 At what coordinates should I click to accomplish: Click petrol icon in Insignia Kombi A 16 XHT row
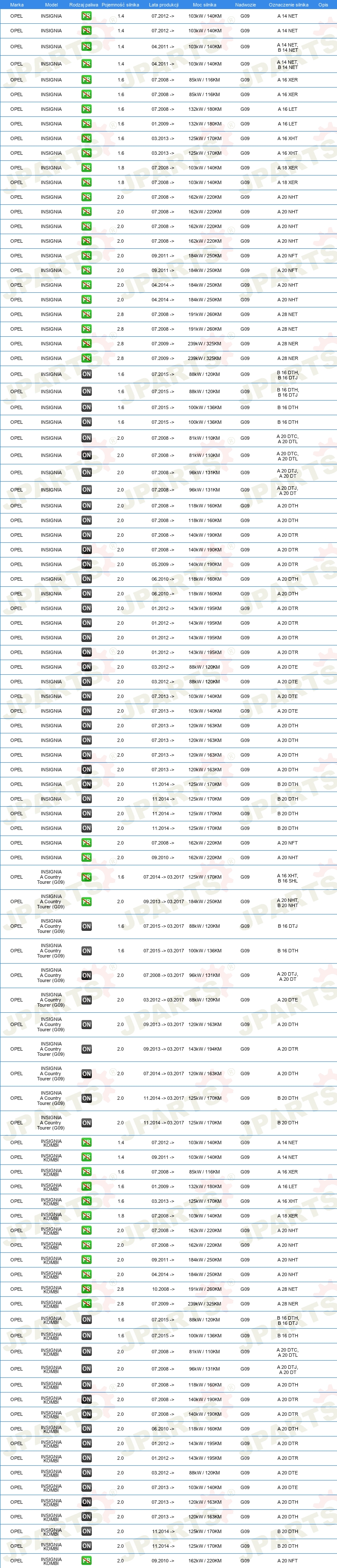pos(86,1201)
